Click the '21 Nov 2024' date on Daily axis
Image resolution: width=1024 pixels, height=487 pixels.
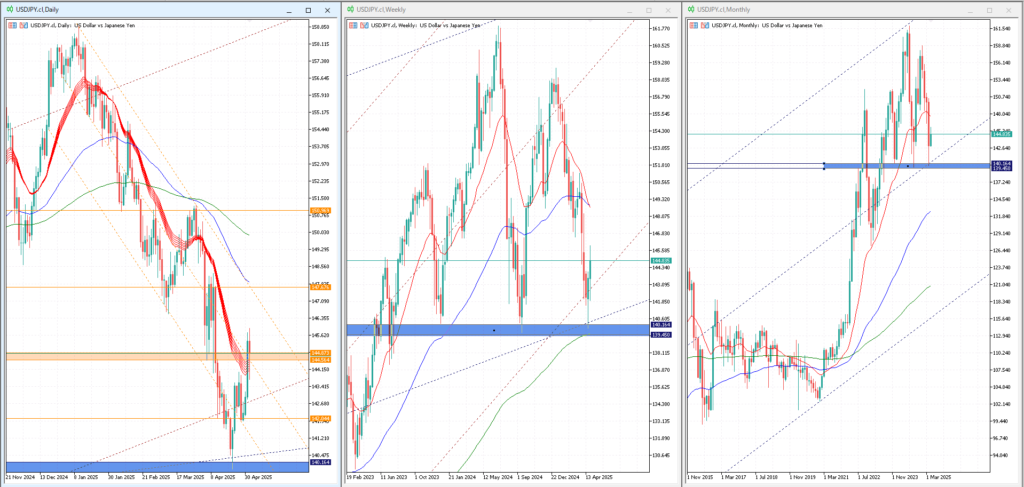19,477
